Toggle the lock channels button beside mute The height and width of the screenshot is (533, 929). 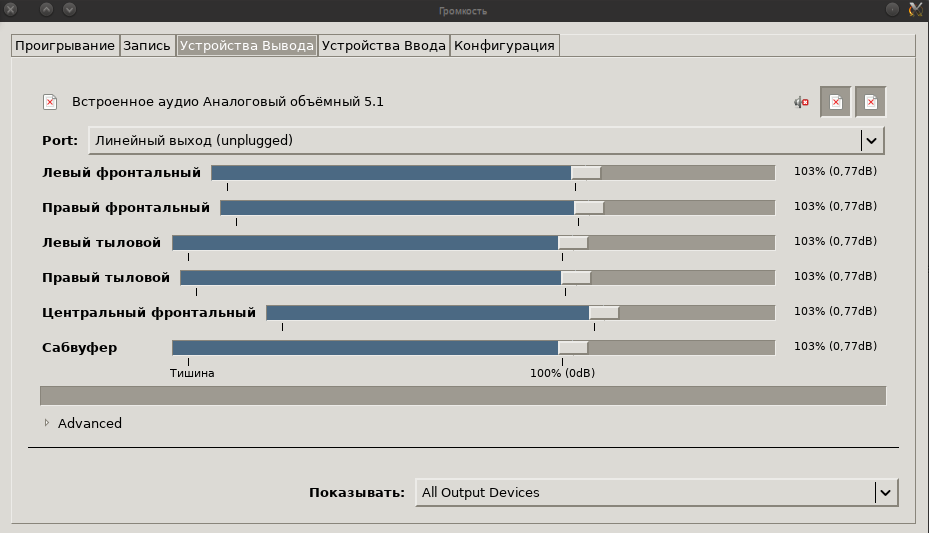tap(836, 102)
